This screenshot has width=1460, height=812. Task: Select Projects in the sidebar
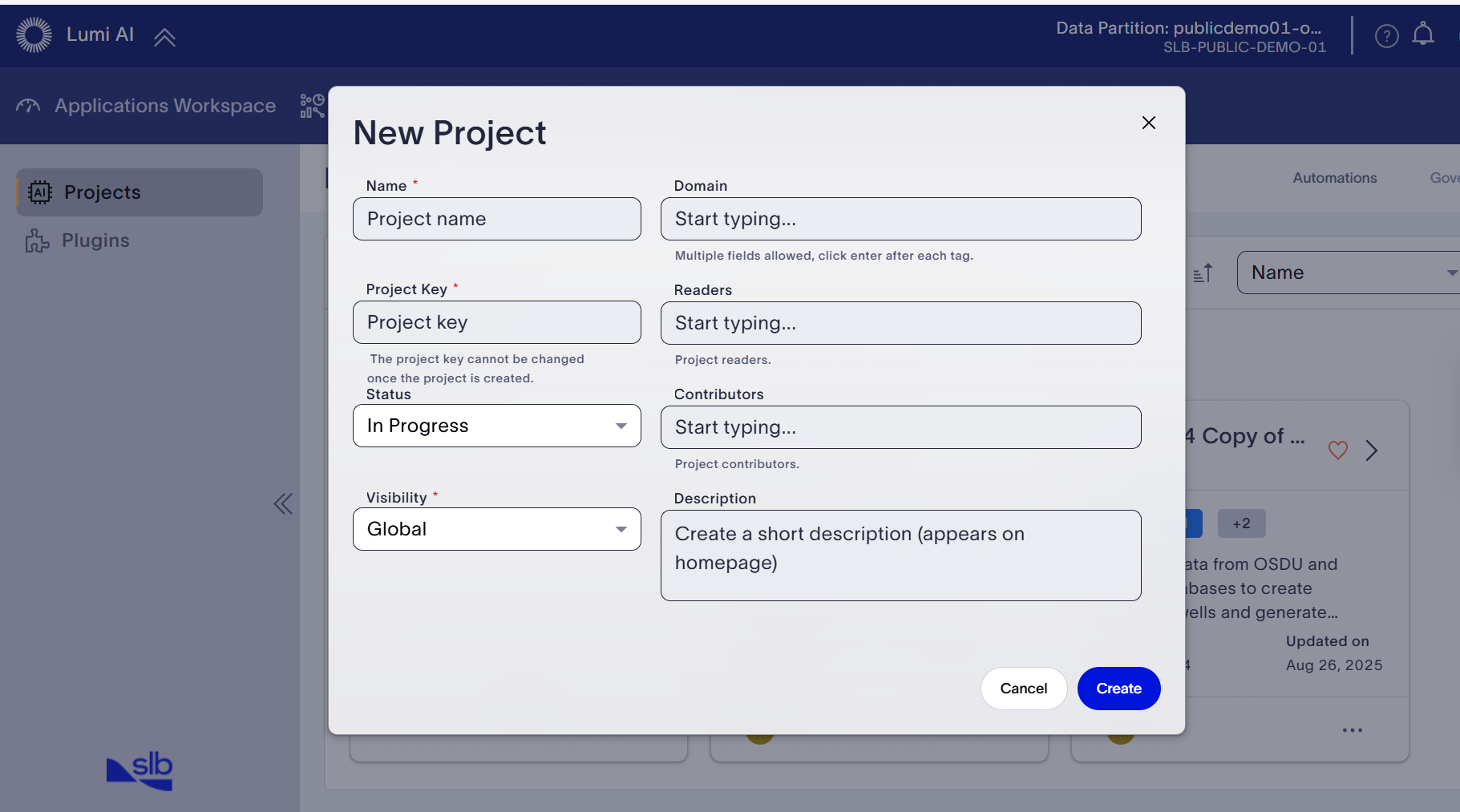[x=140, y=192]
